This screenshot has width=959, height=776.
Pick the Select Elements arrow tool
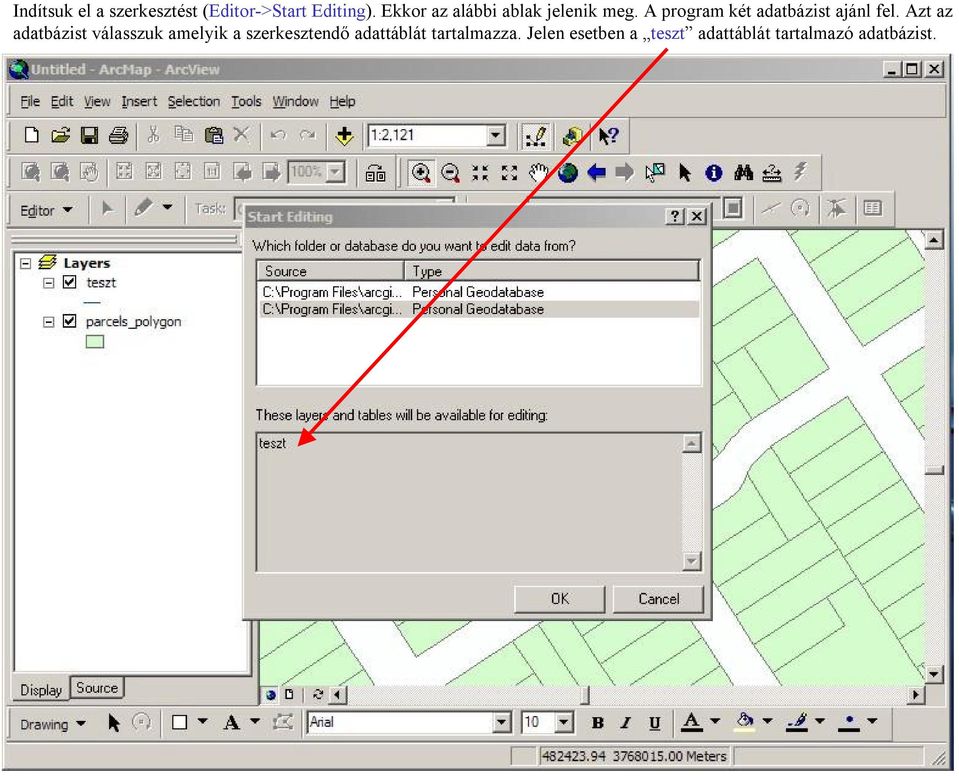click(684, 173)
